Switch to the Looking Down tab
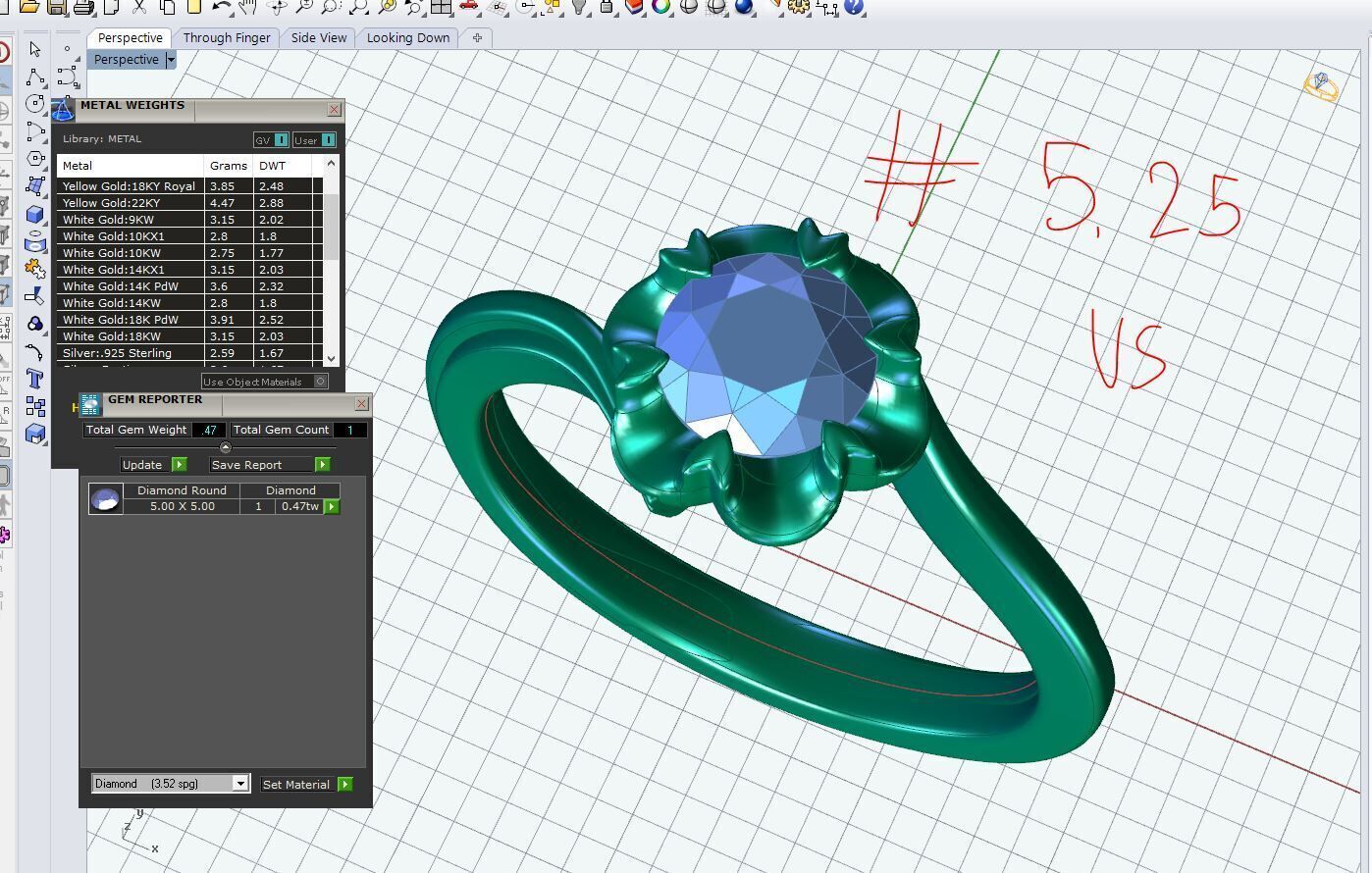Image resolution: width=1372 pixels, height=873 pixels. 408,37
